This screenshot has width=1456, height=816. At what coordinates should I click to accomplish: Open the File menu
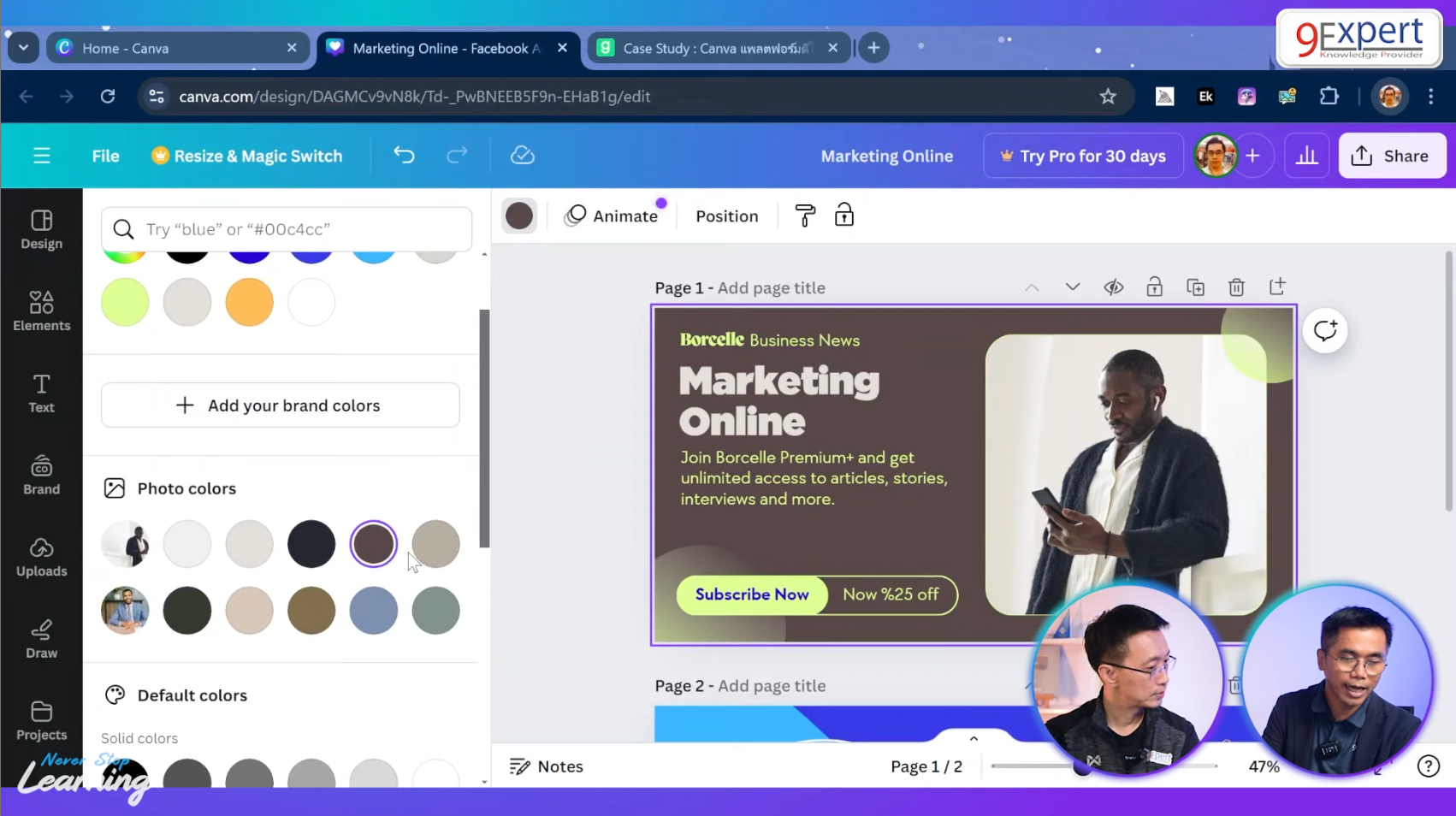tap(105, 156)
